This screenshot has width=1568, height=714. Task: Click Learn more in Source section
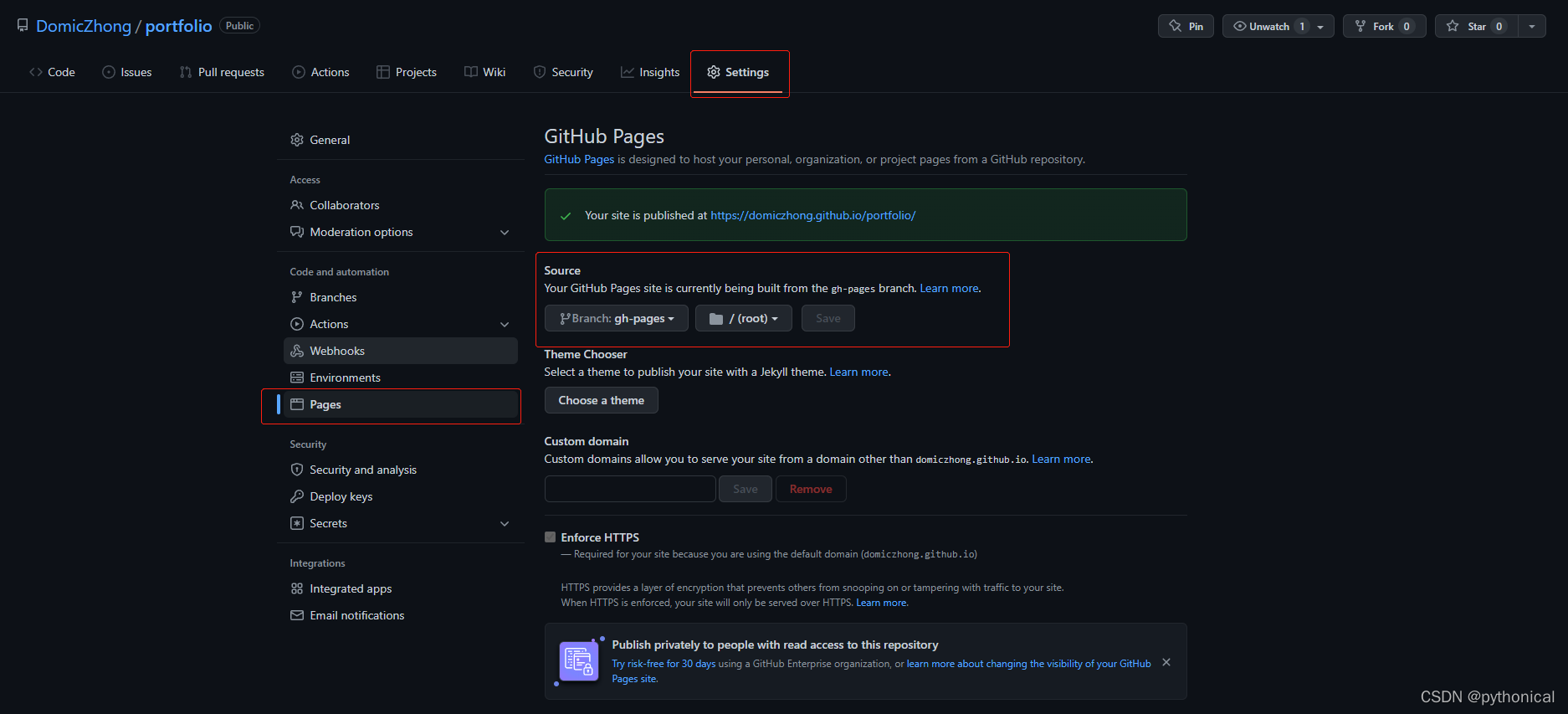(949, 288)
